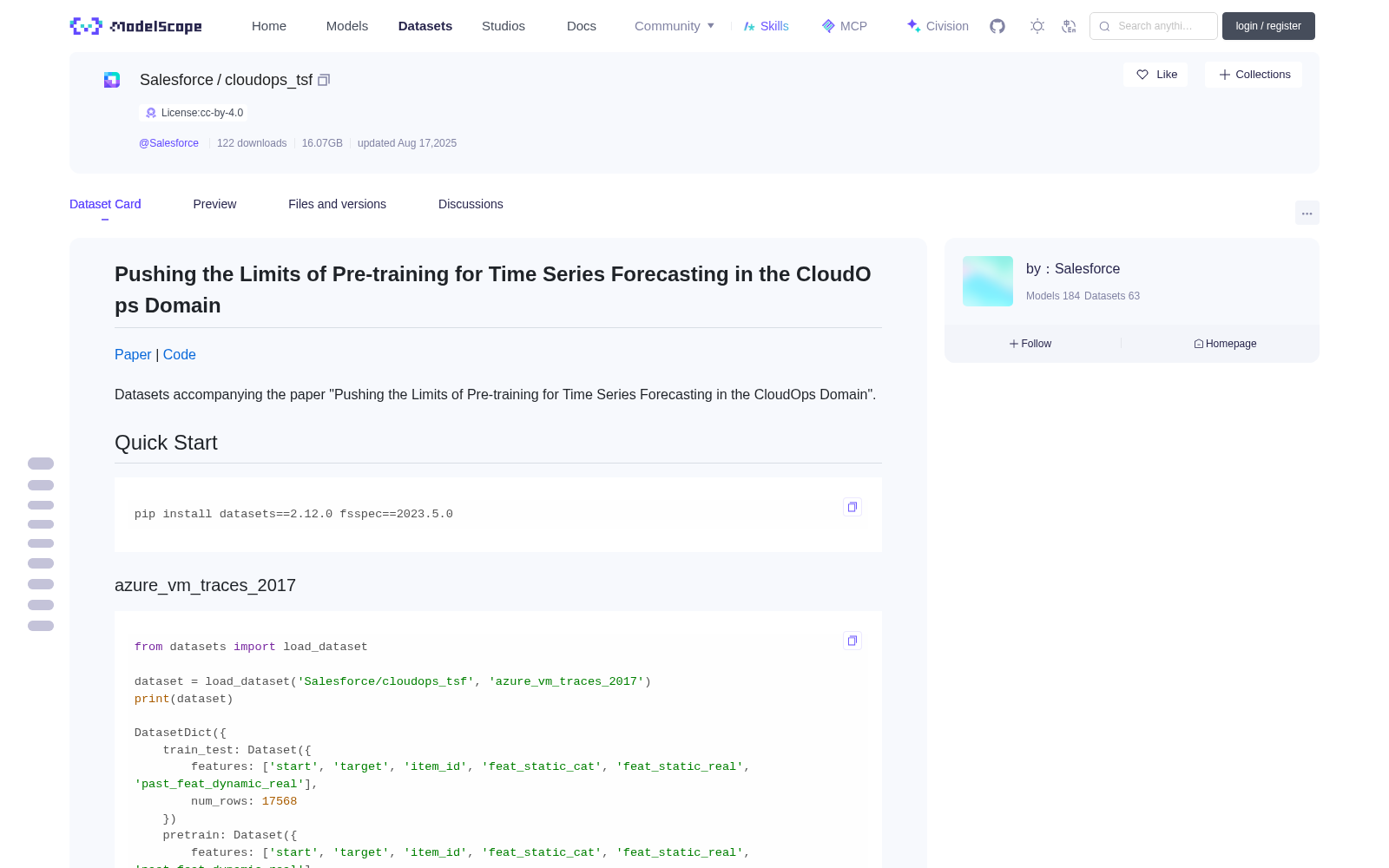Click the 'Models 184' count
The image size is (1389, 868).
click(x=1053, y=296)
